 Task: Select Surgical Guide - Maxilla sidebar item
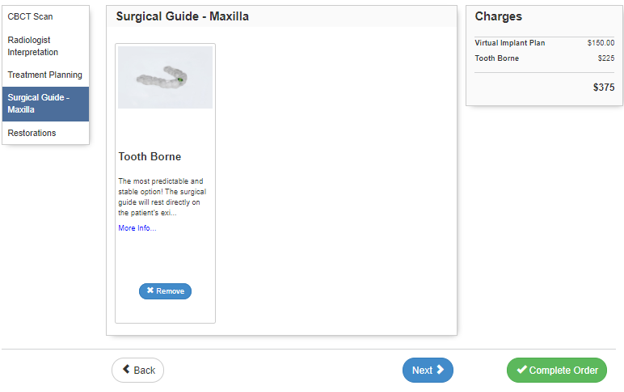point(45,103)
